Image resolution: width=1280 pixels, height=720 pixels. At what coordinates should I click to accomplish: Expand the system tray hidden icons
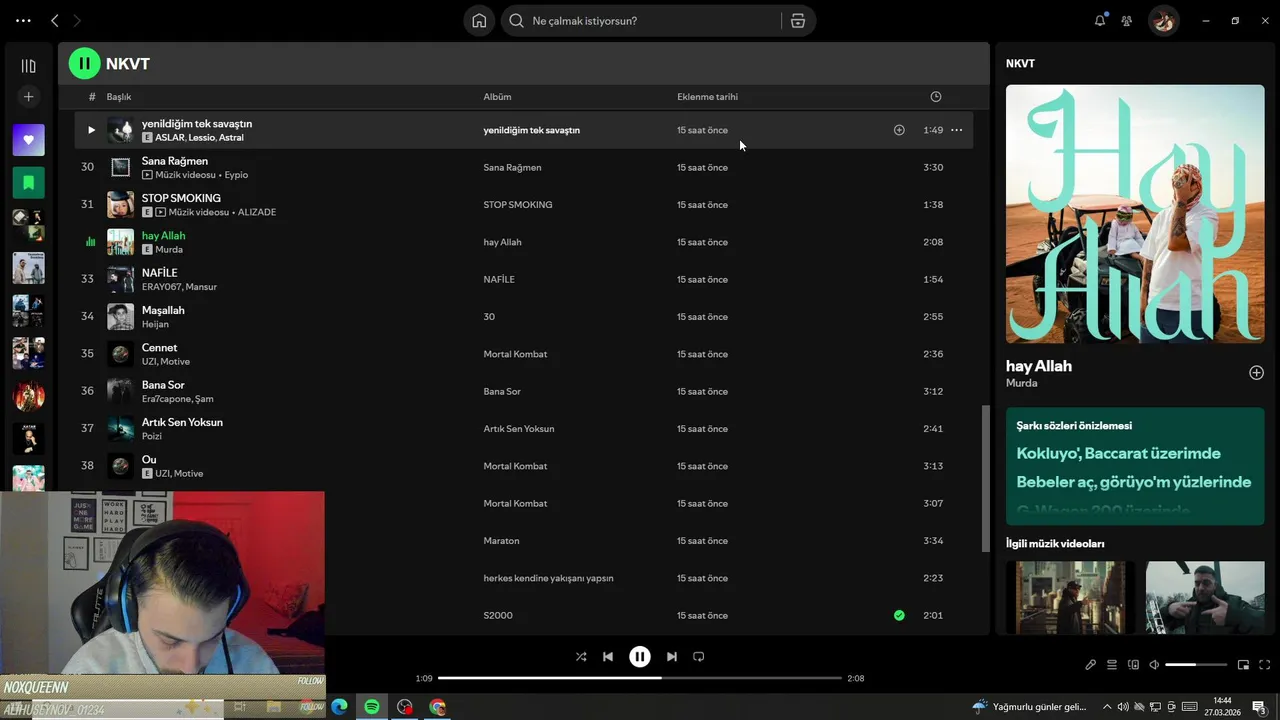point(1107,707)
